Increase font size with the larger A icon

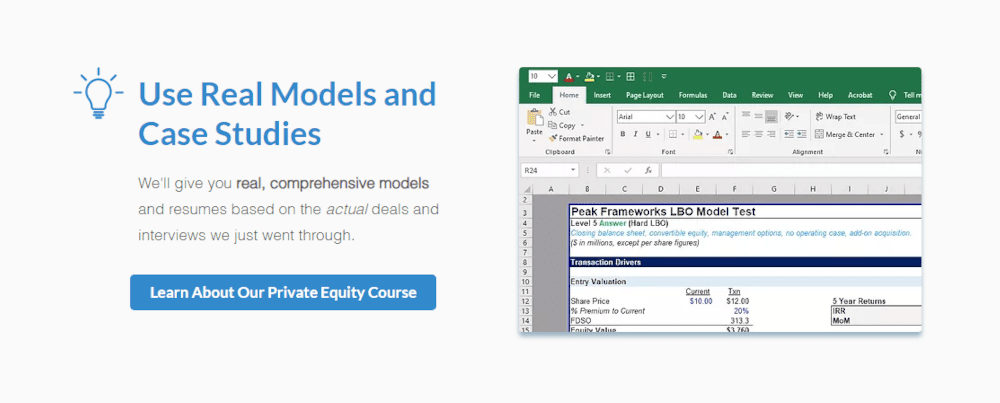tap(712, 117)
